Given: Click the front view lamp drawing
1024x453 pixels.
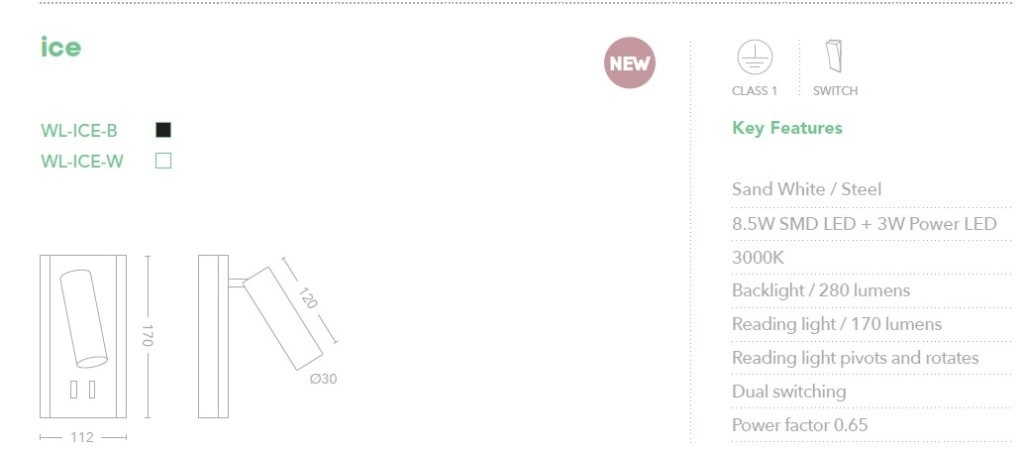Looking at the screenshot, I should pyautogui.click(x=83, y=336).
